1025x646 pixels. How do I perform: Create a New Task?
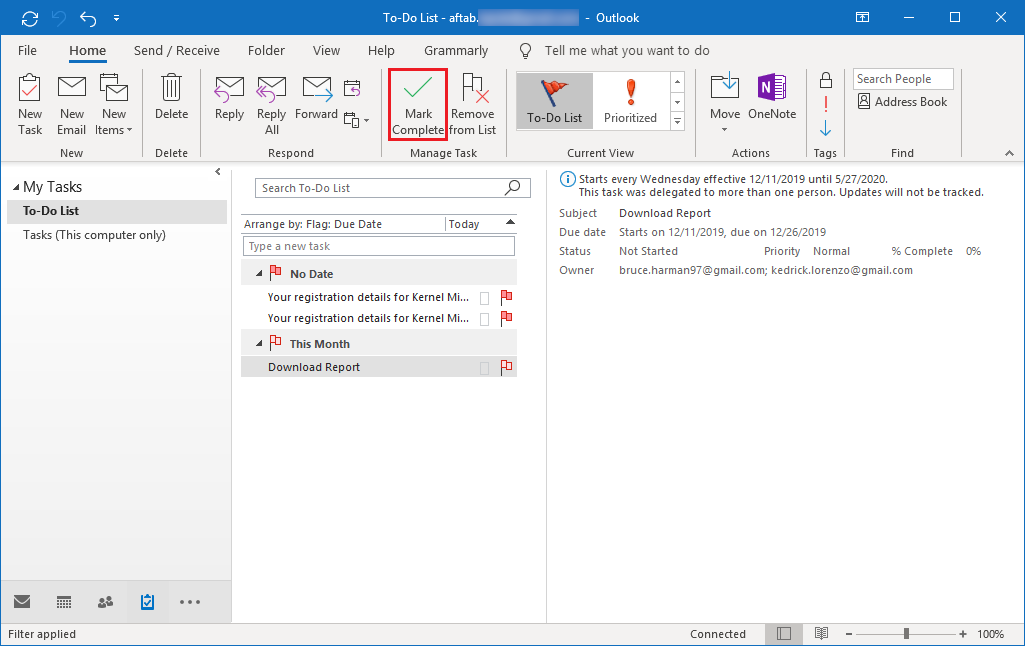click(x=29, y=105)
